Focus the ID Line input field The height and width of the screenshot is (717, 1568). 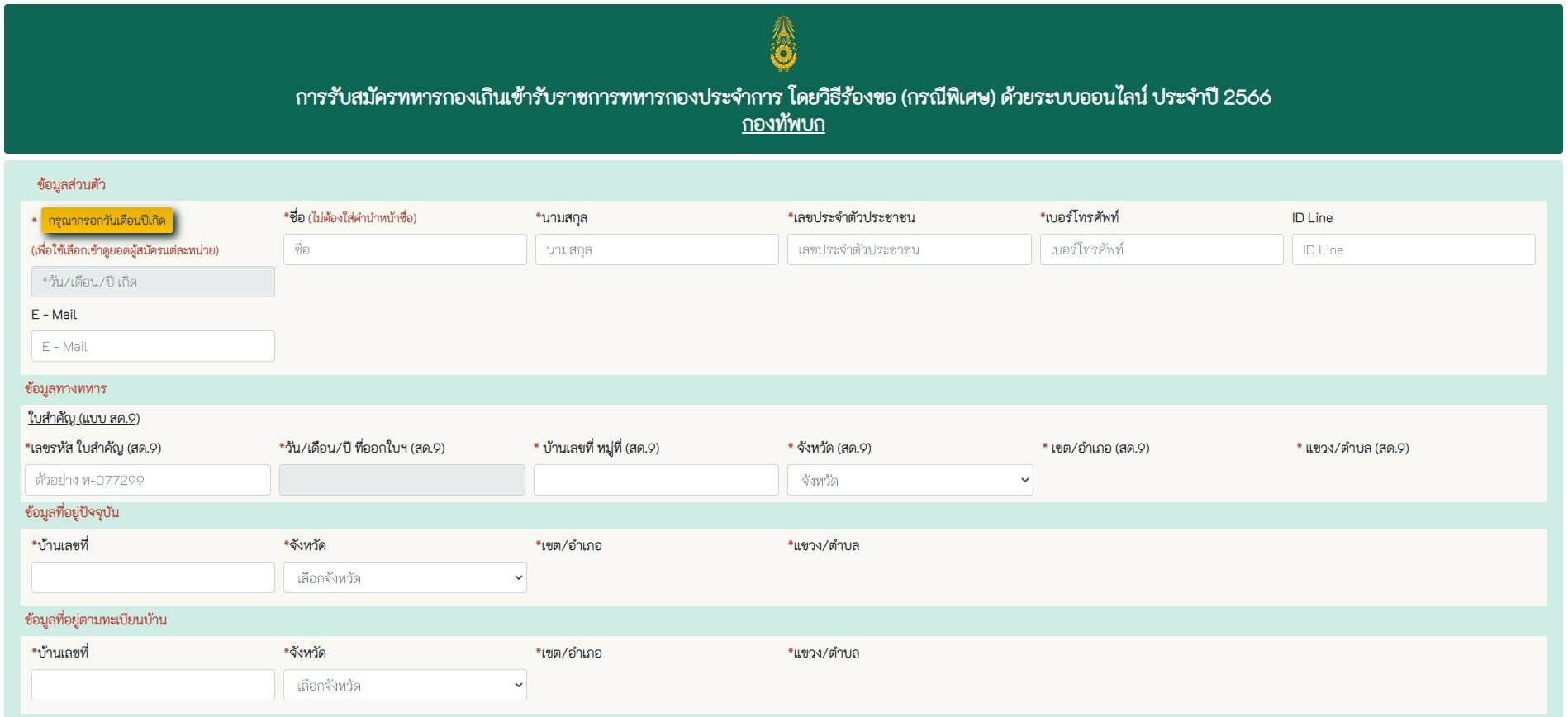(1414, 249)
